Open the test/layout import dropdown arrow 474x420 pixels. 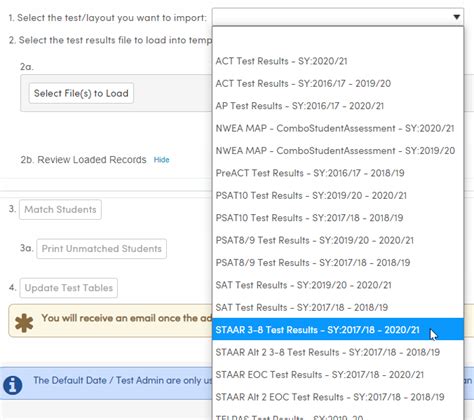[456, 17]
